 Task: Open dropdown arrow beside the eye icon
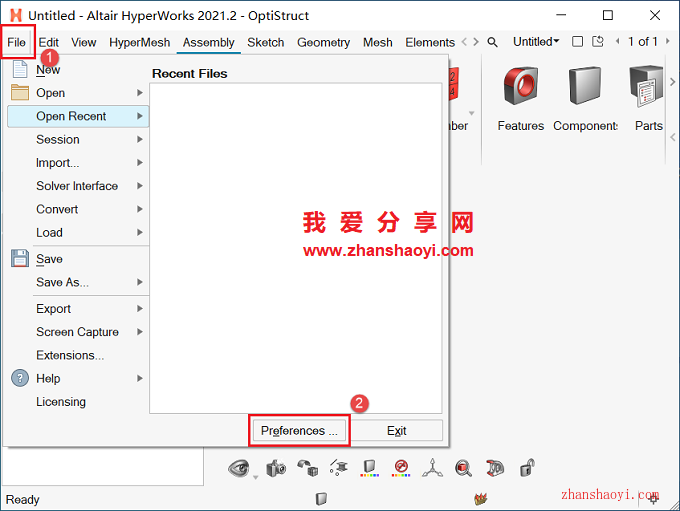256,477
